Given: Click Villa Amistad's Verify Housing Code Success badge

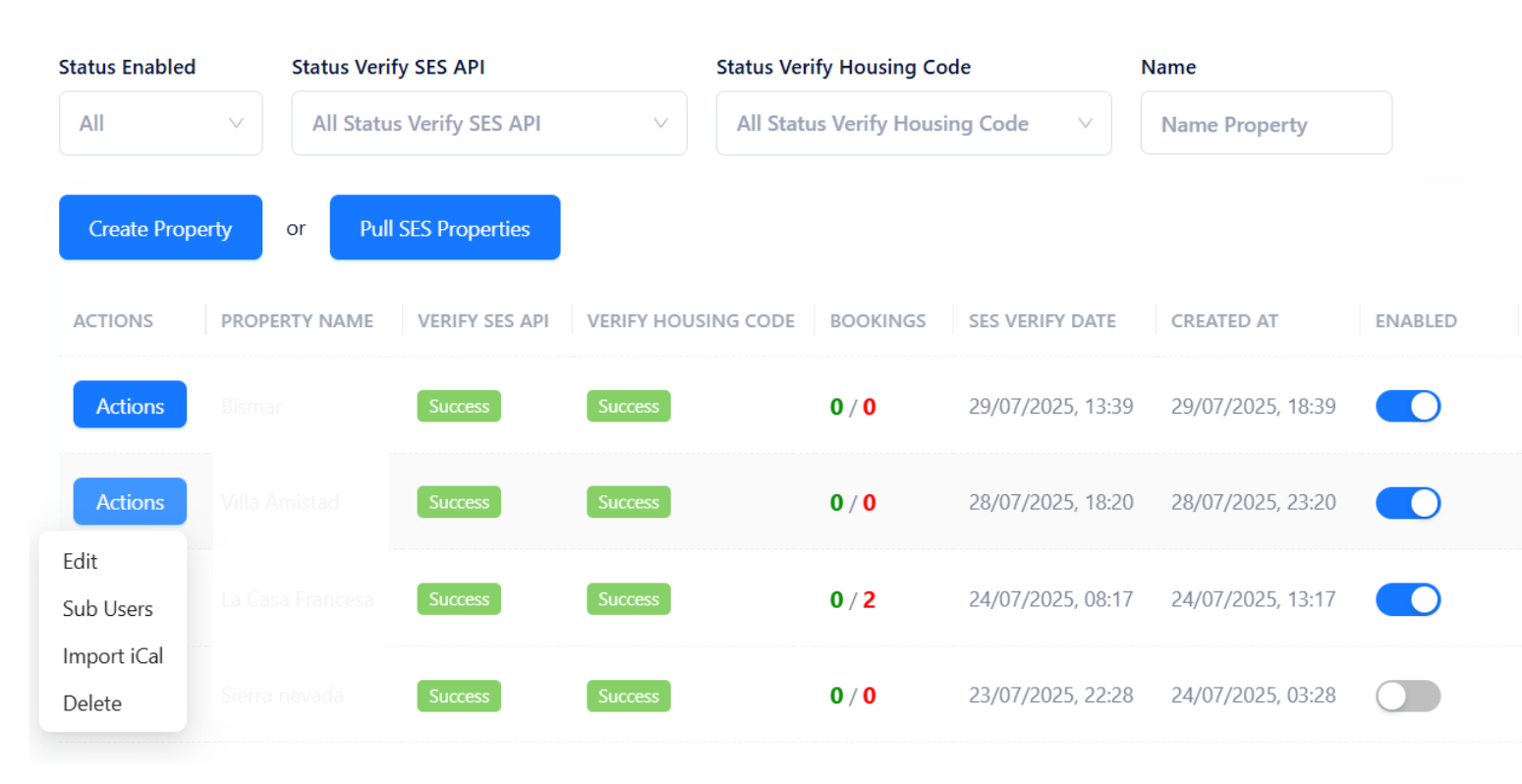Looking at the screenshot, I should point(628,502).
